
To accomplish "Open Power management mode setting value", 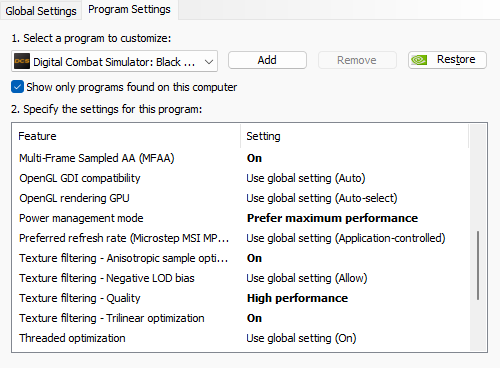I will 332,218.
